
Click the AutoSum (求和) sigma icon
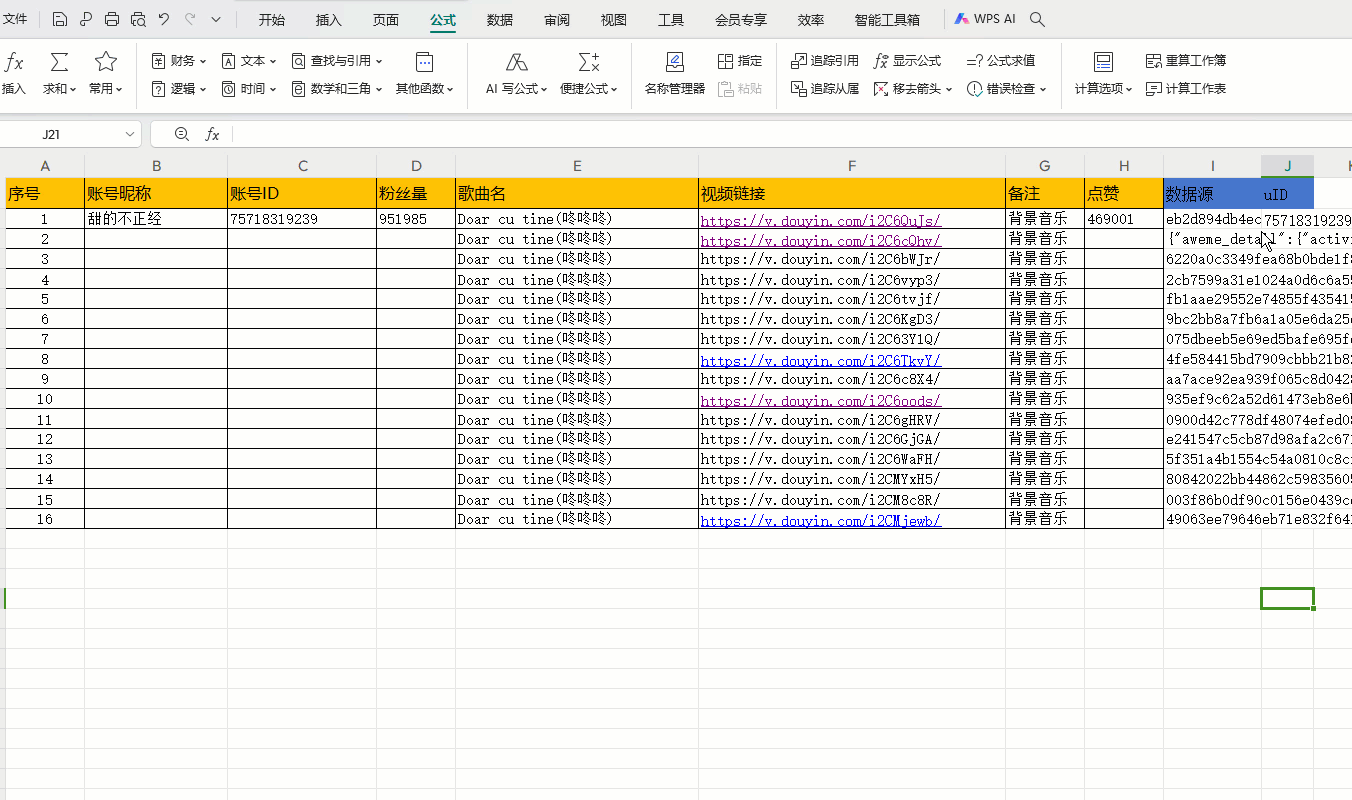tap(60, 63)
